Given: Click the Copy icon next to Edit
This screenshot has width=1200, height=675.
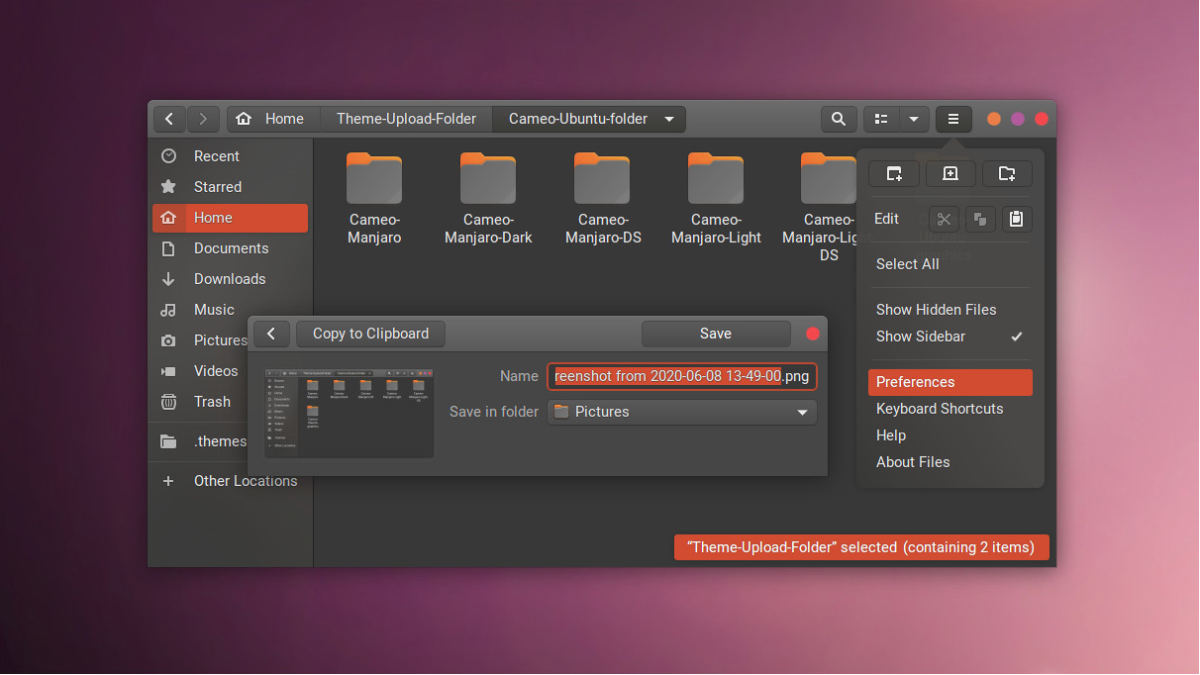Looking at the screenshot, I should [x=980, y=219].
